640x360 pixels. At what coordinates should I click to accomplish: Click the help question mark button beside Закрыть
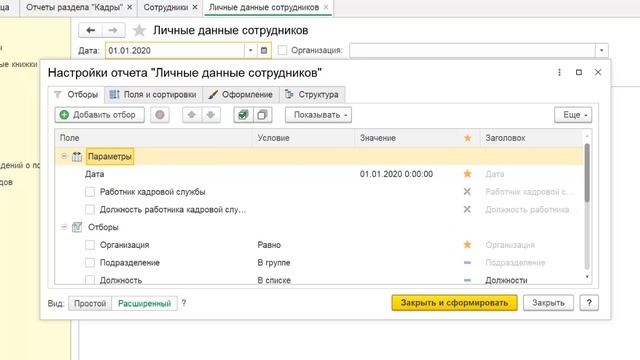(589, 303)
